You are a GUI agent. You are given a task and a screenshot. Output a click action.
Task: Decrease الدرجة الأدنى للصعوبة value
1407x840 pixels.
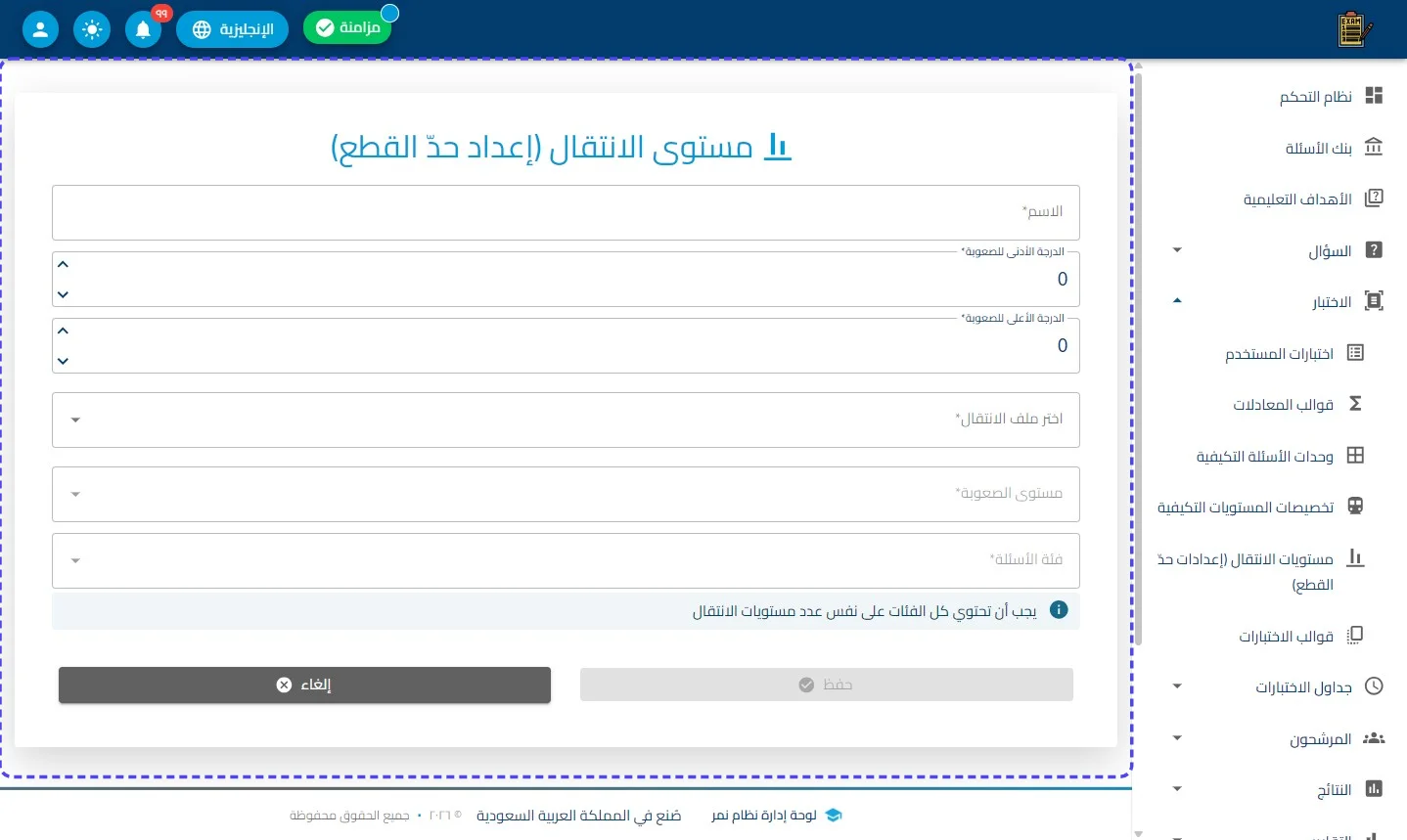(63, 294)
